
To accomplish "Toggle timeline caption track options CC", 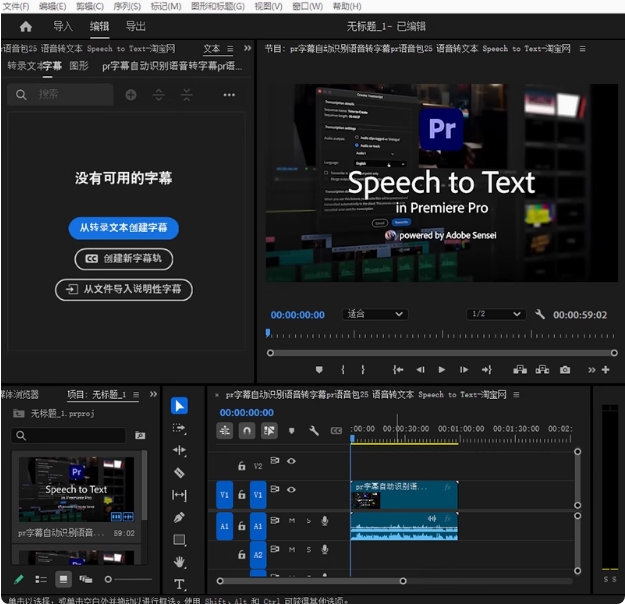I will tap(336, 431).
